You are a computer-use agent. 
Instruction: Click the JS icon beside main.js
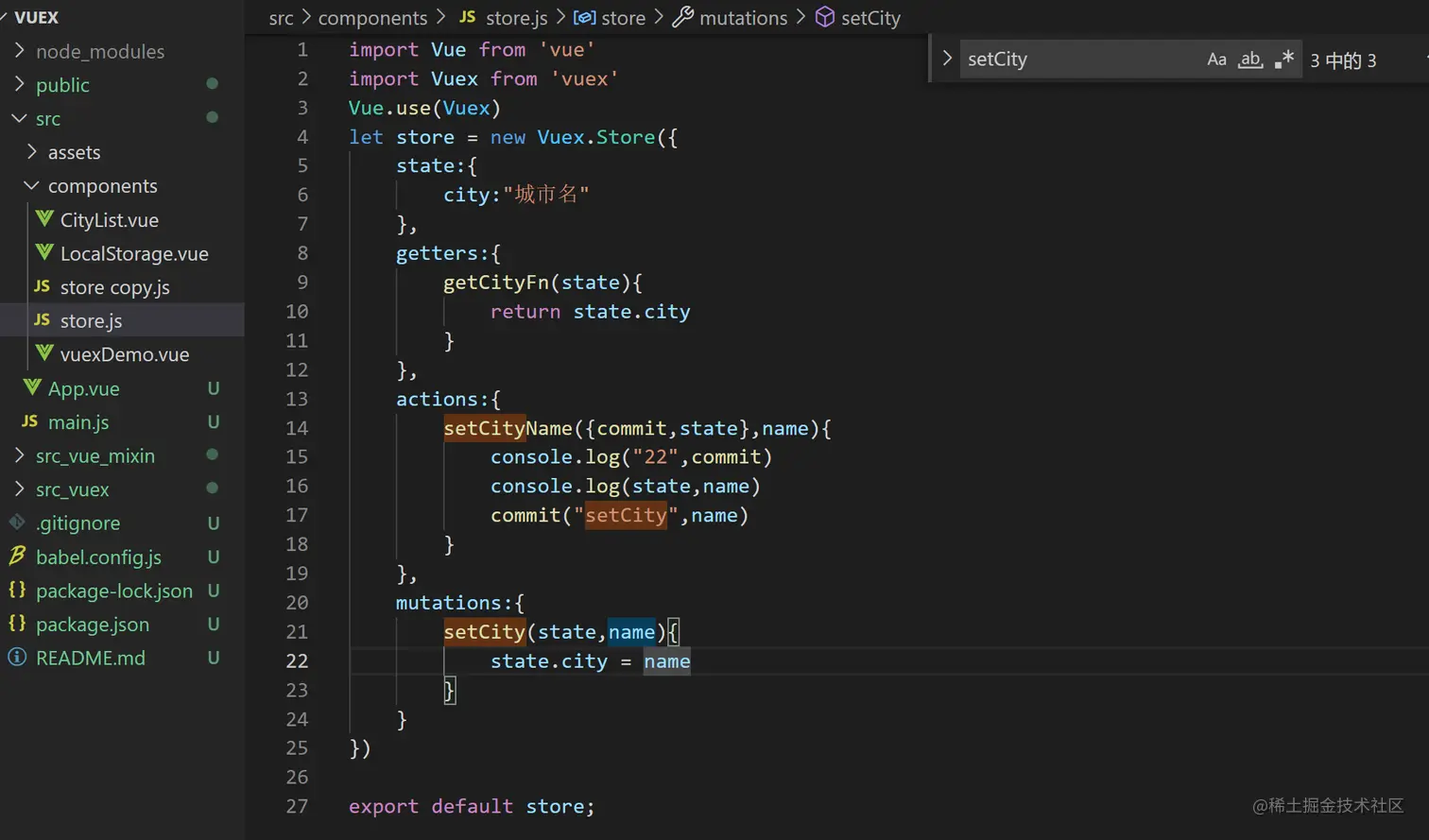[x=30, y=421]
